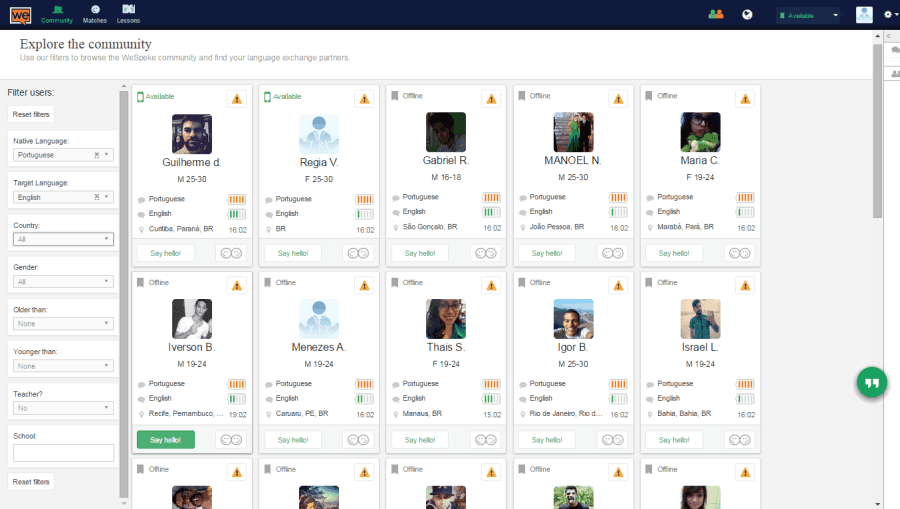Click the WeSpeke logo
This screenshot has height=509, width=900.
[21, 15]
